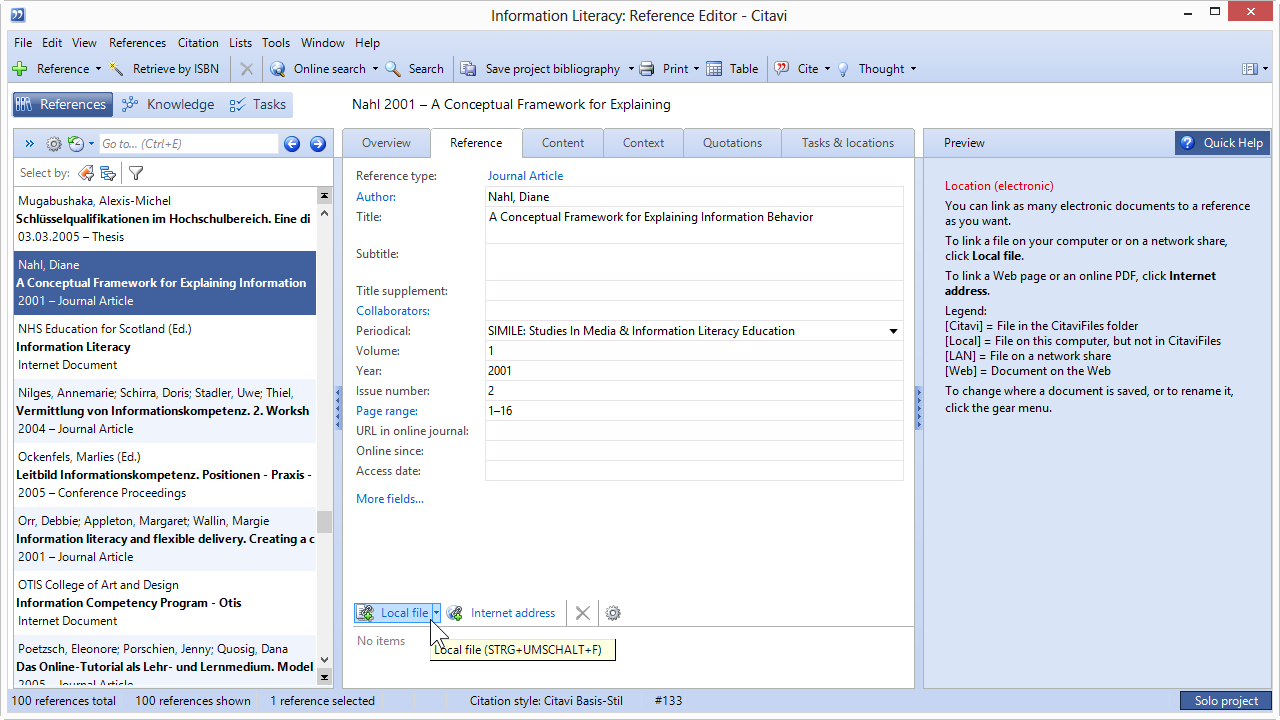The image size is (1280, 720).
Task: Open the location gear menu icon
Action: (613, 613)
